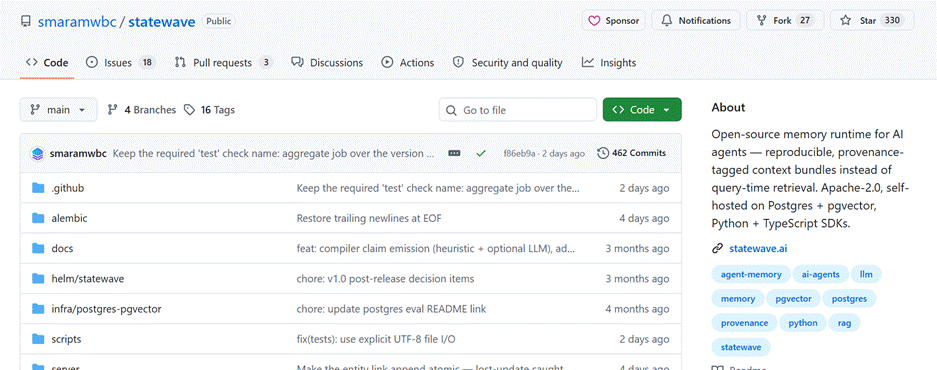
Task: Open commit 'fix(tests): use explicit UTF-8 file I/O'
Action: click(x=377, y=340)
